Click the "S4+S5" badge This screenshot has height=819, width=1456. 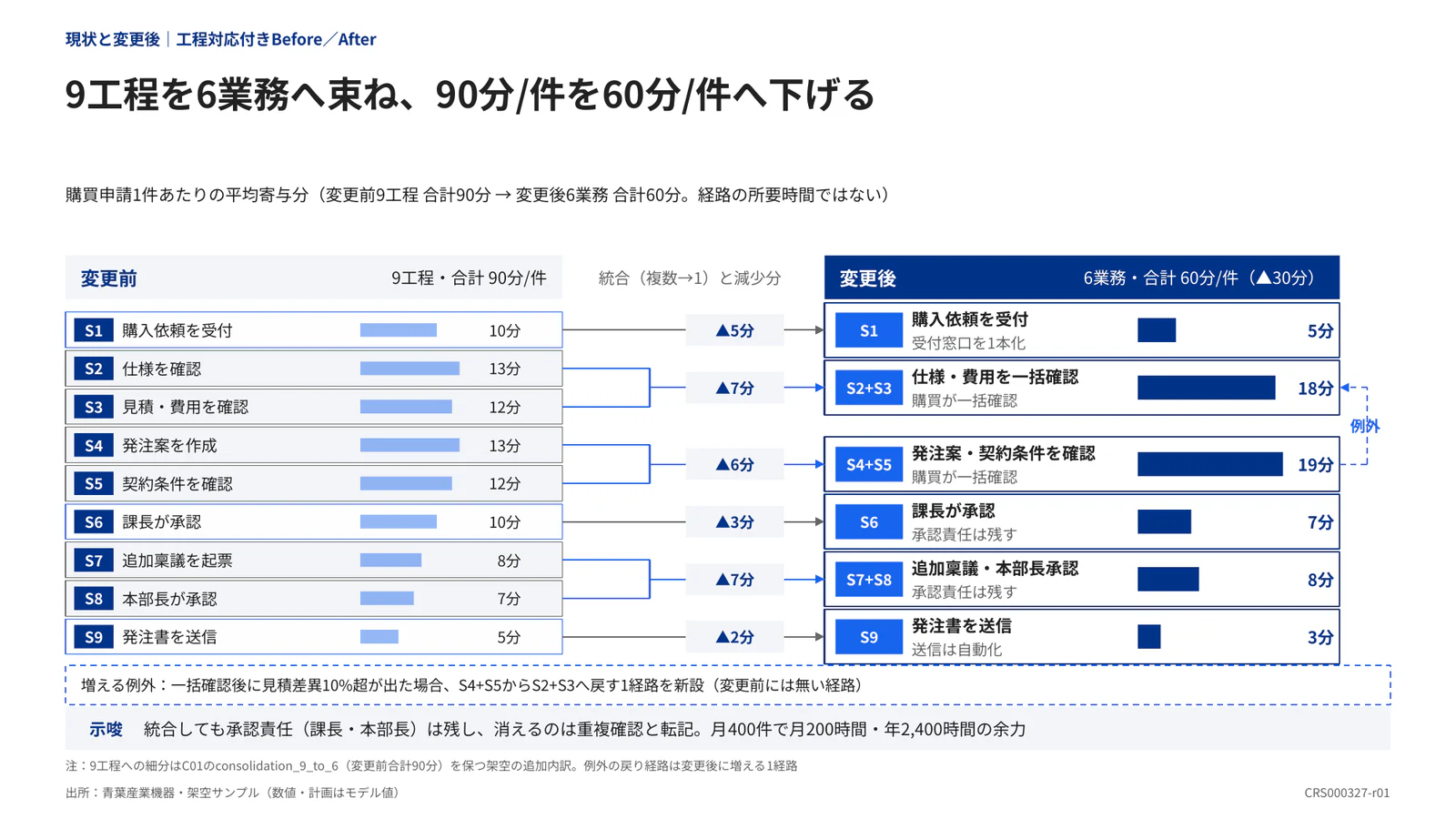869,465
